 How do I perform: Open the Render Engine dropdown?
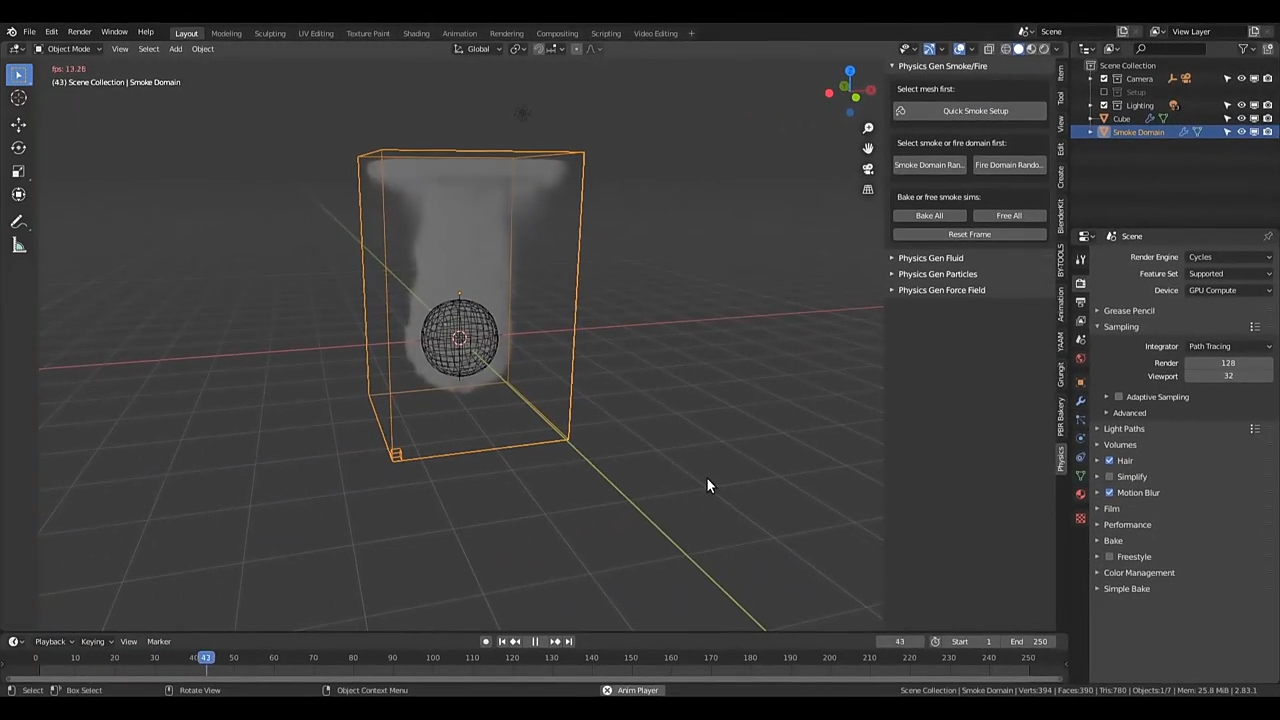coord(1229,257)
